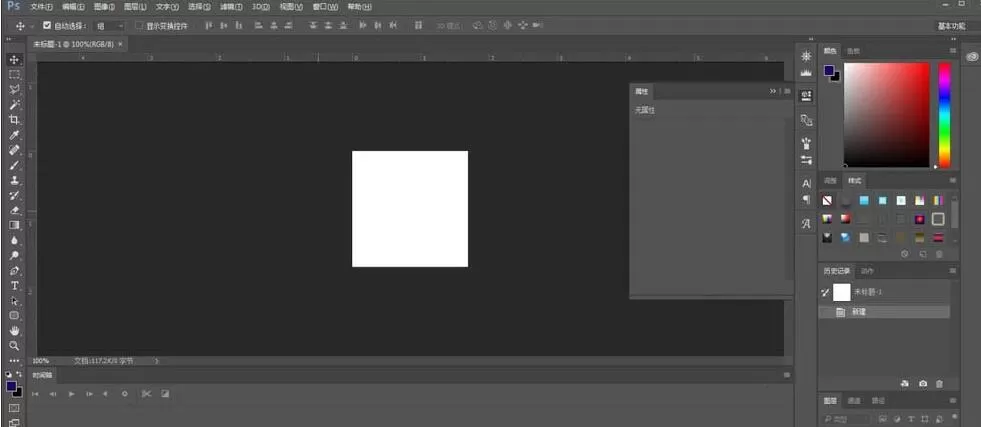Viewport: 981px width, 427px height.
Task: Select the Horizontal Type tool
Action: (x=14, y=286)
